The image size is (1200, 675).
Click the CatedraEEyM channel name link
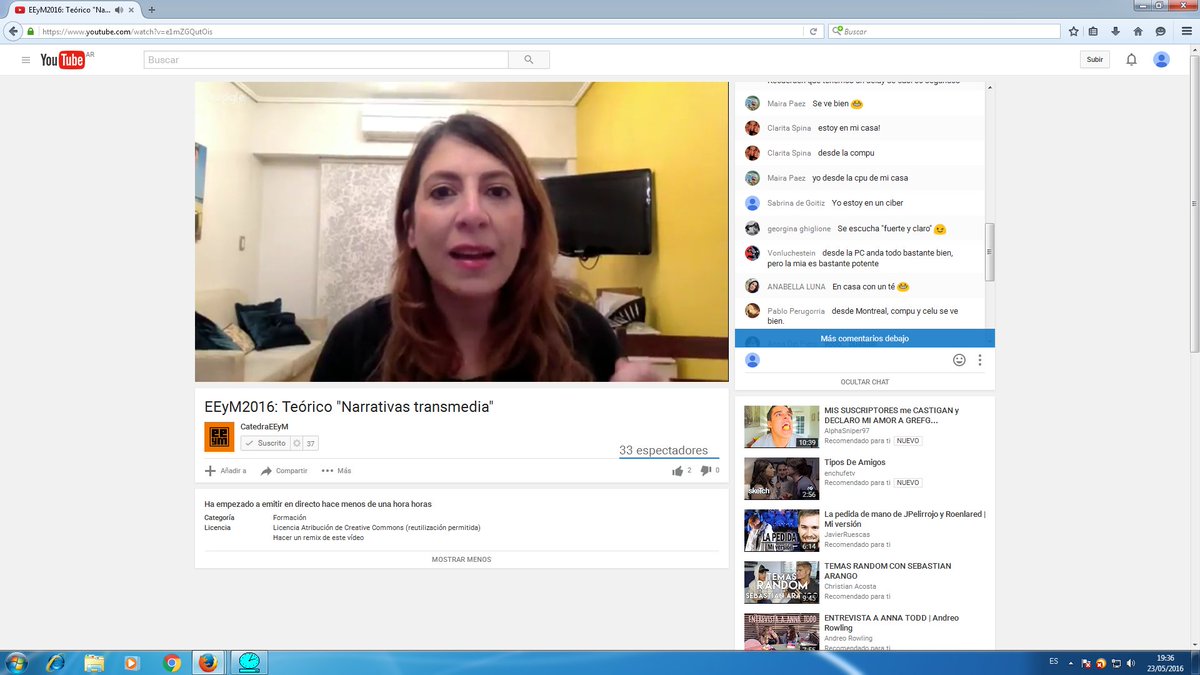click(x=264, y=427)
